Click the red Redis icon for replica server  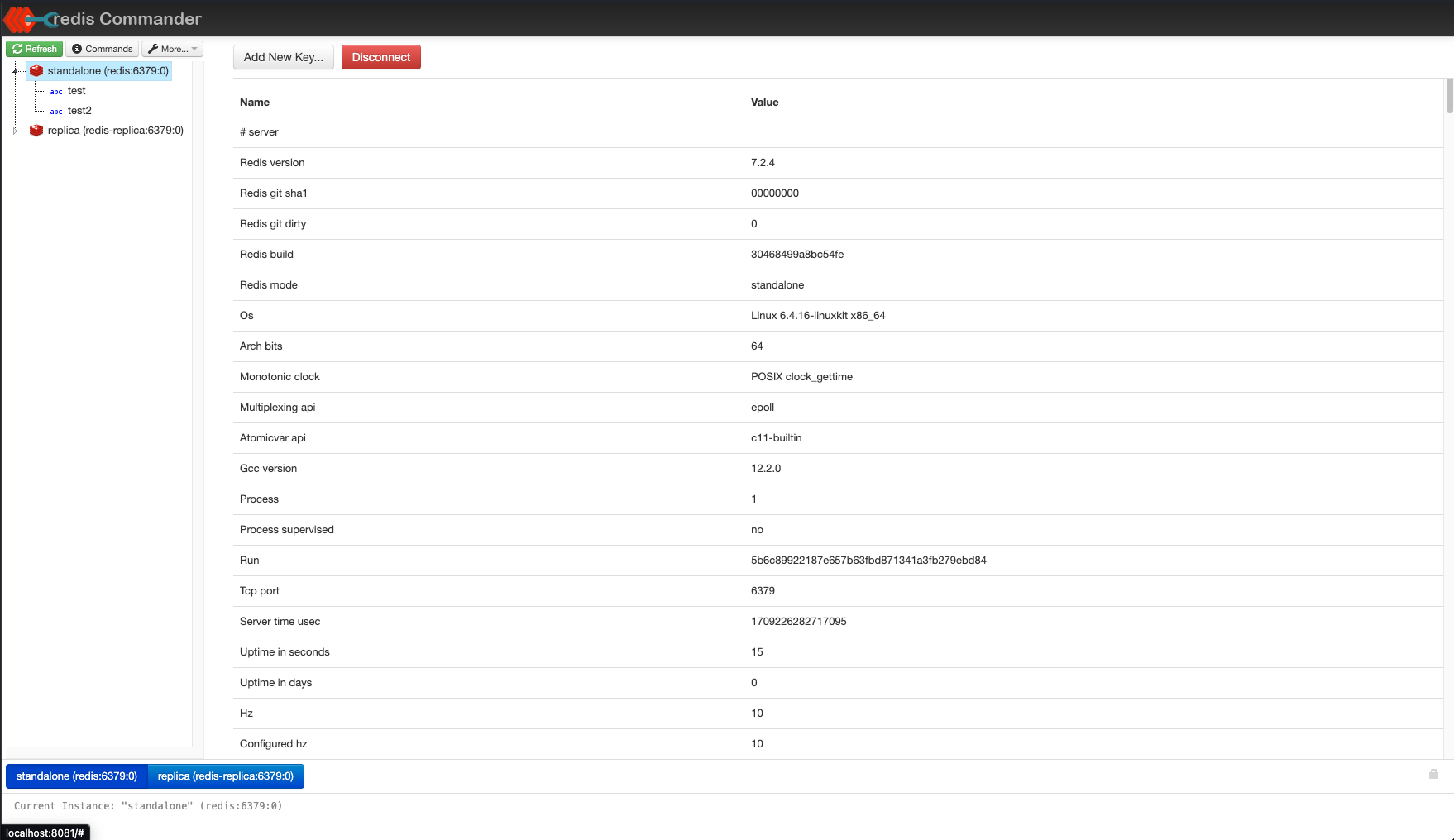[36, 131]
